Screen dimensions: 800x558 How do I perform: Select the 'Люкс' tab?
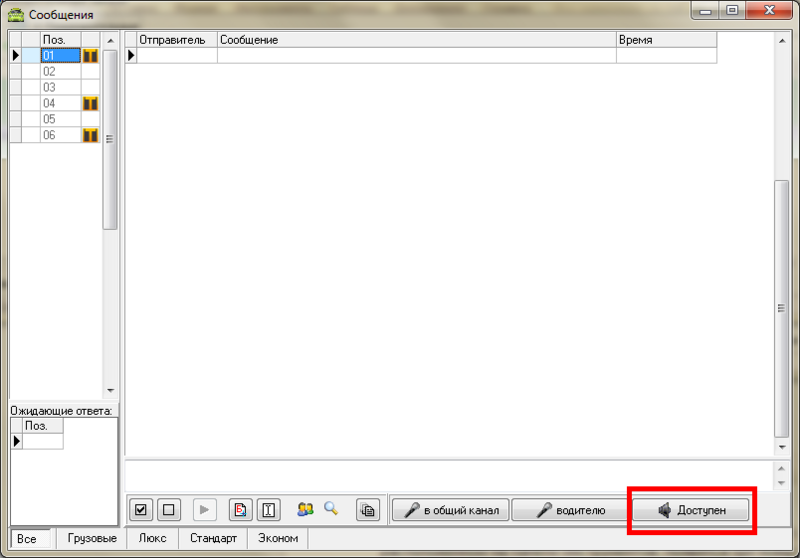153,538
